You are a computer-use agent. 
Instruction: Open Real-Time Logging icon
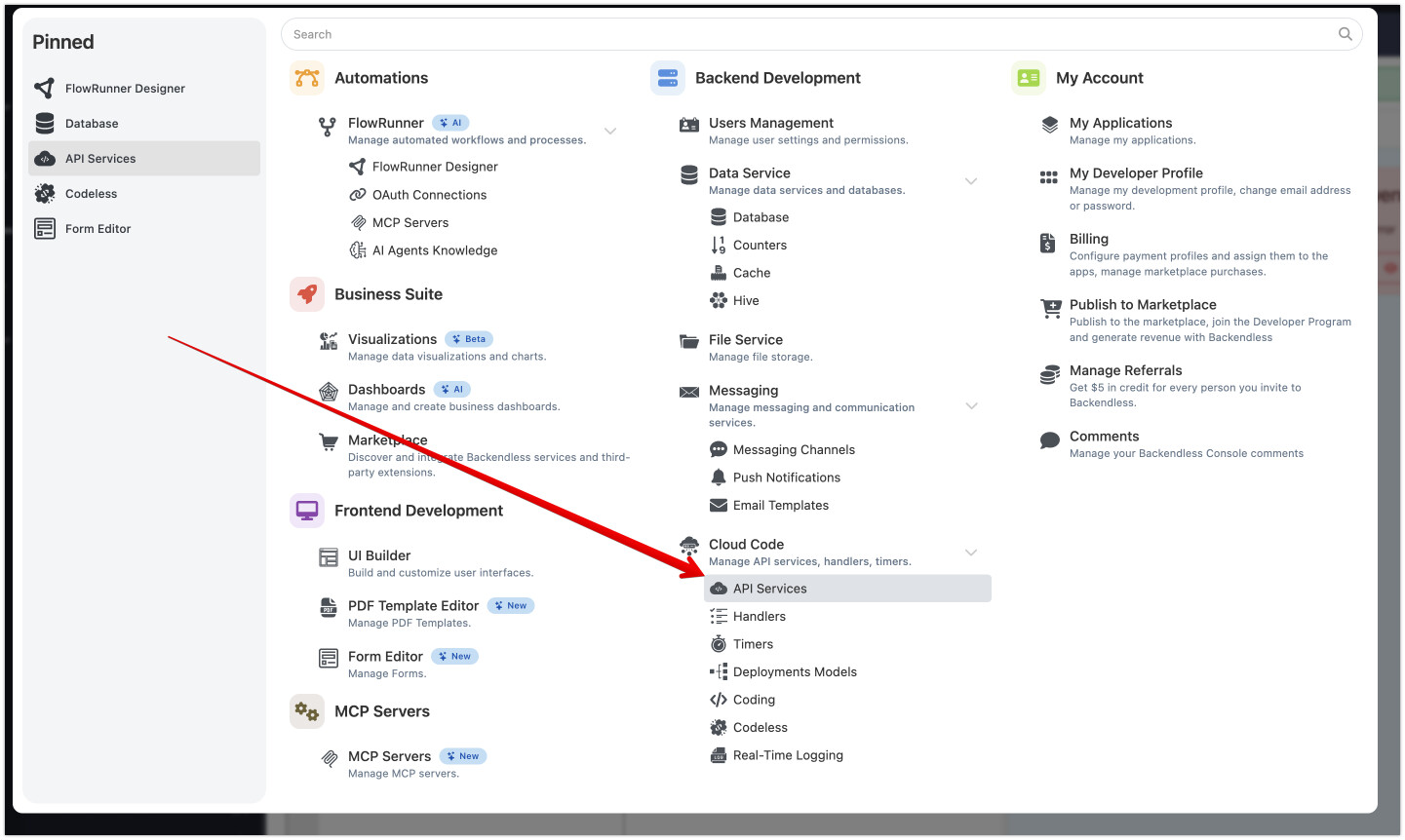click(x=719, y=755)
